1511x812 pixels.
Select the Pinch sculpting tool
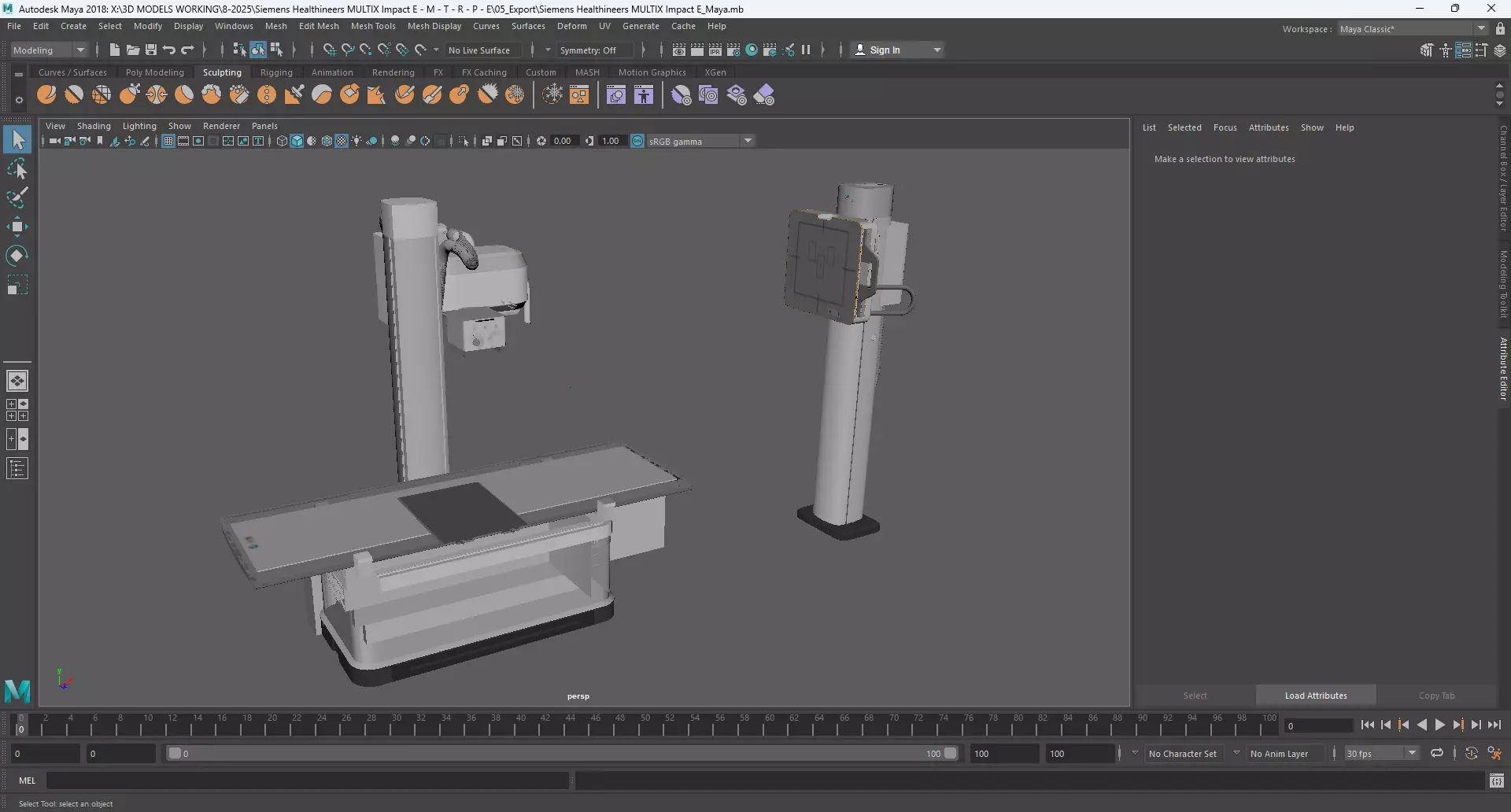tap(157, 95)
